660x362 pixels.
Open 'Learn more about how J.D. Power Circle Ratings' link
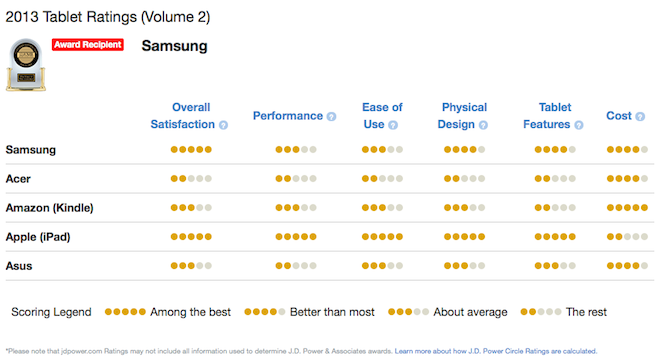tap(495, 351)
